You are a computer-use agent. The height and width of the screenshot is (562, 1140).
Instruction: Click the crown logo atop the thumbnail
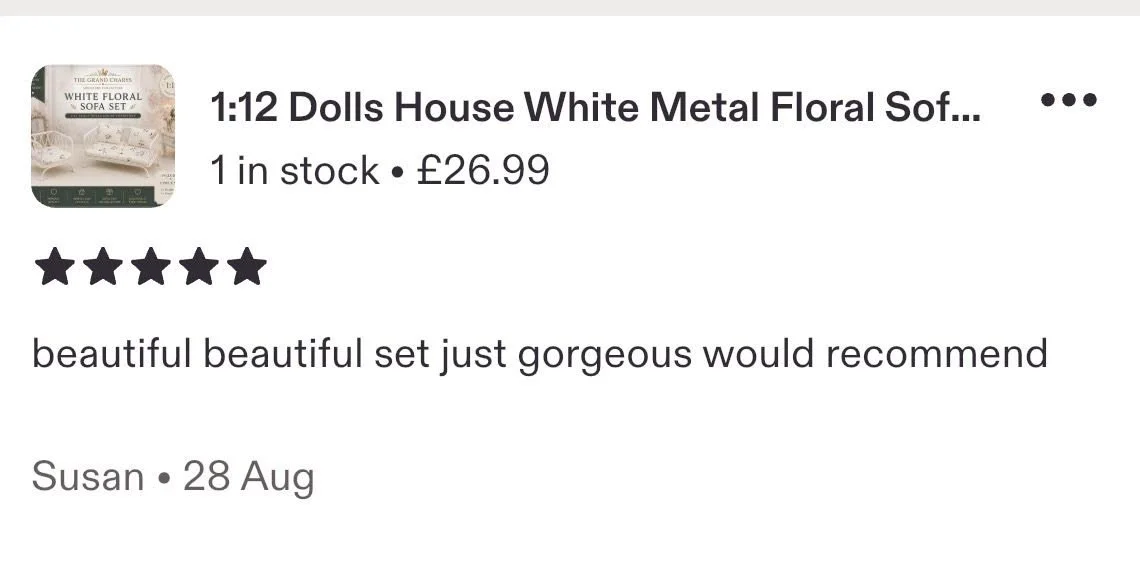click(103, 73)
